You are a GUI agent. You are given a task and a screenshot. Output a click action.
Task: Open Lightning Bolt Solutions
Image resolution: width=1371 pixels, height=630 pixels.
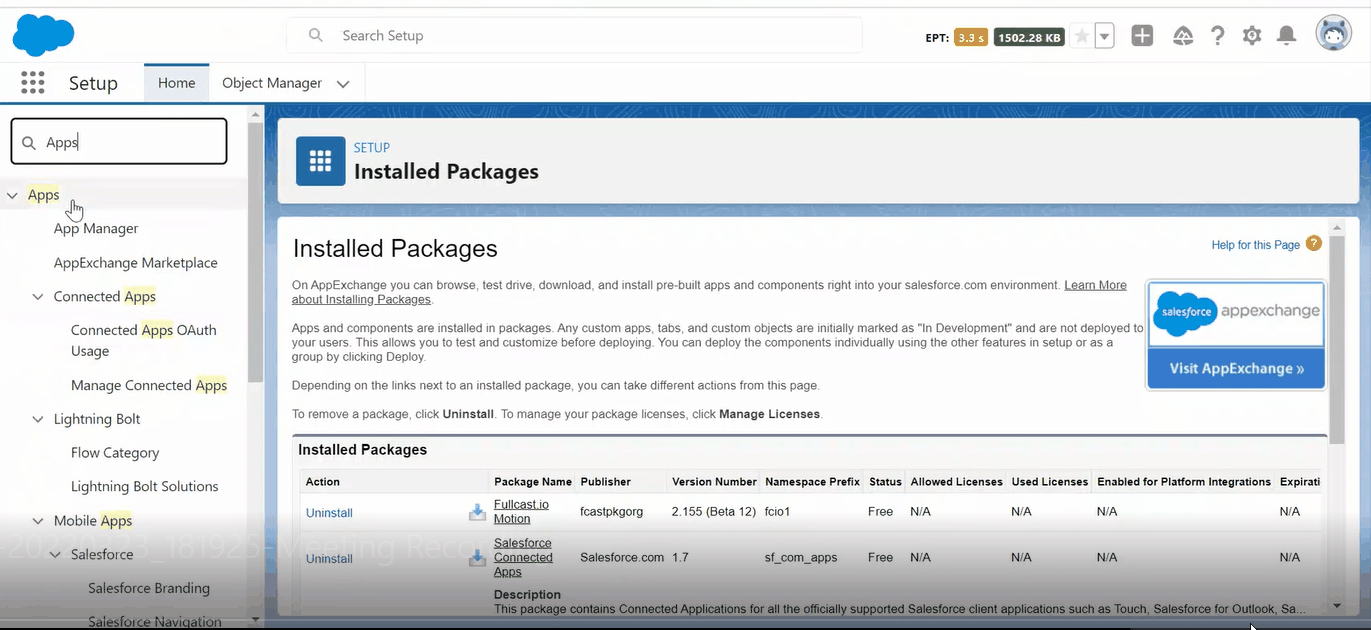pos(145,487)
